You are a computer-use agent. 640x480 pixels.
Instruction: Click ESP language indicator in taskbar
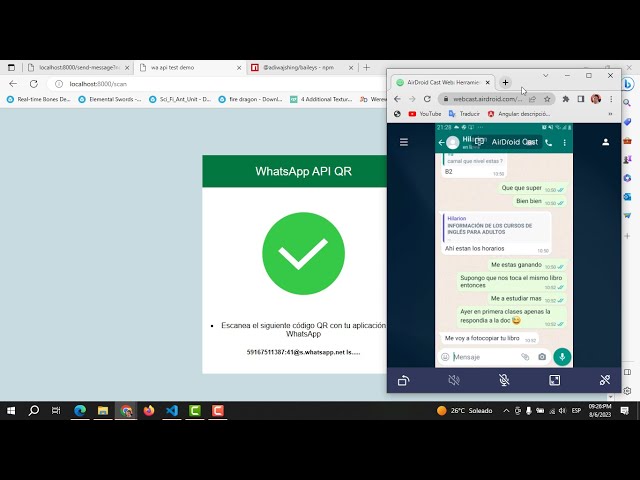(x=576, y=411)
